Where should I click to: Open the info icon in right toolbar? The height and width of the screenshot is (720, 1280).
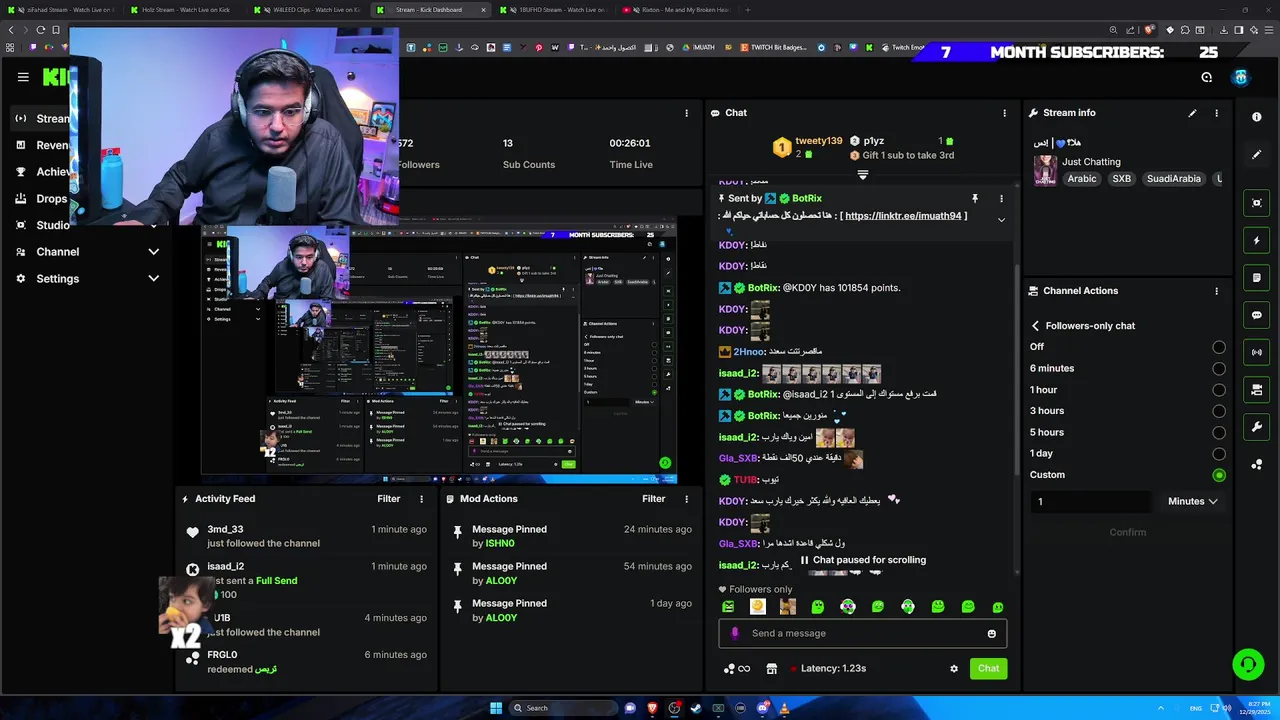click(x=1257, y=117)
